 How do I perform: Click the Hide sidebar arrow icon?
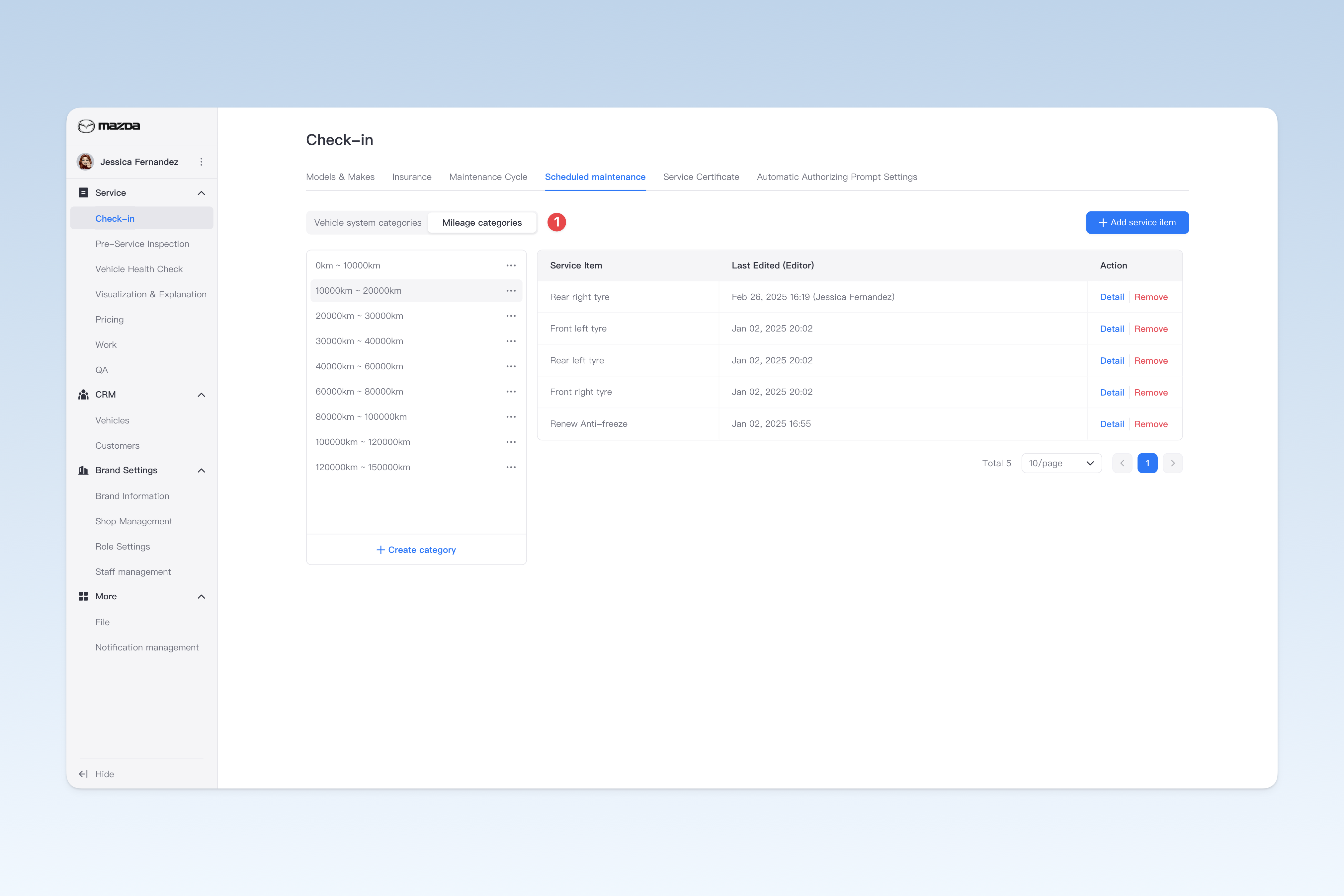tap(83, 774)
